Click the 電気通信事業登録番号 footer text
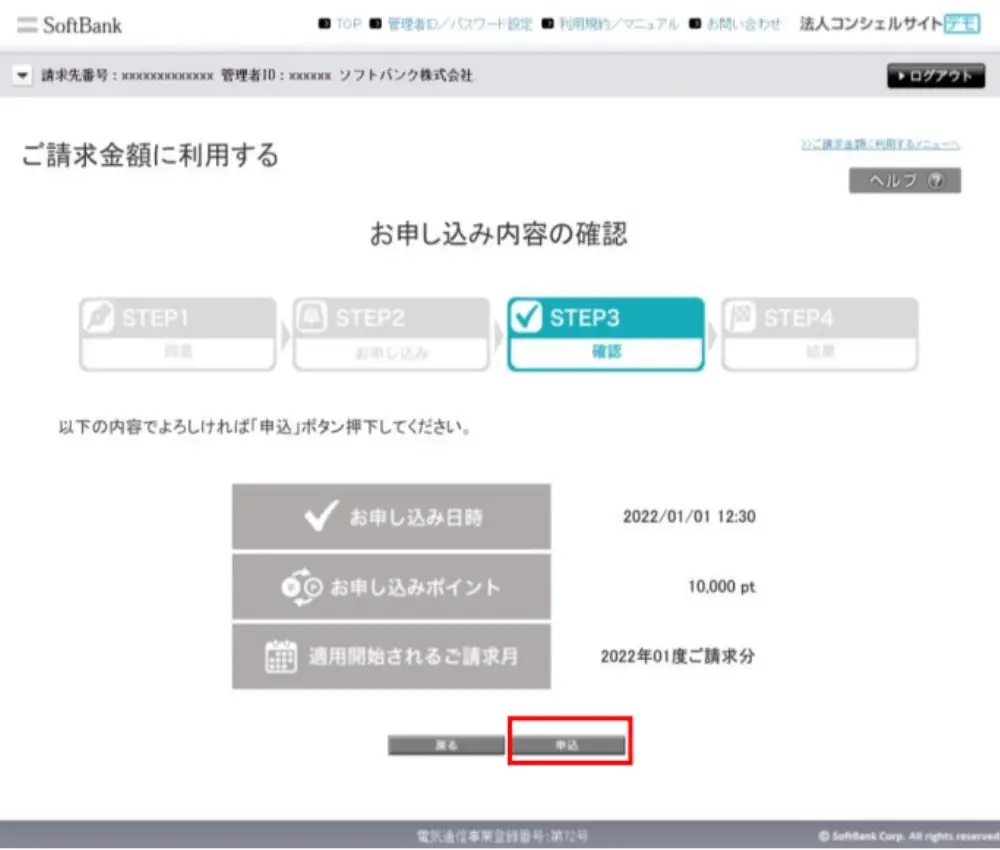This screenshot has width=1000, height=850. point(502,836)
